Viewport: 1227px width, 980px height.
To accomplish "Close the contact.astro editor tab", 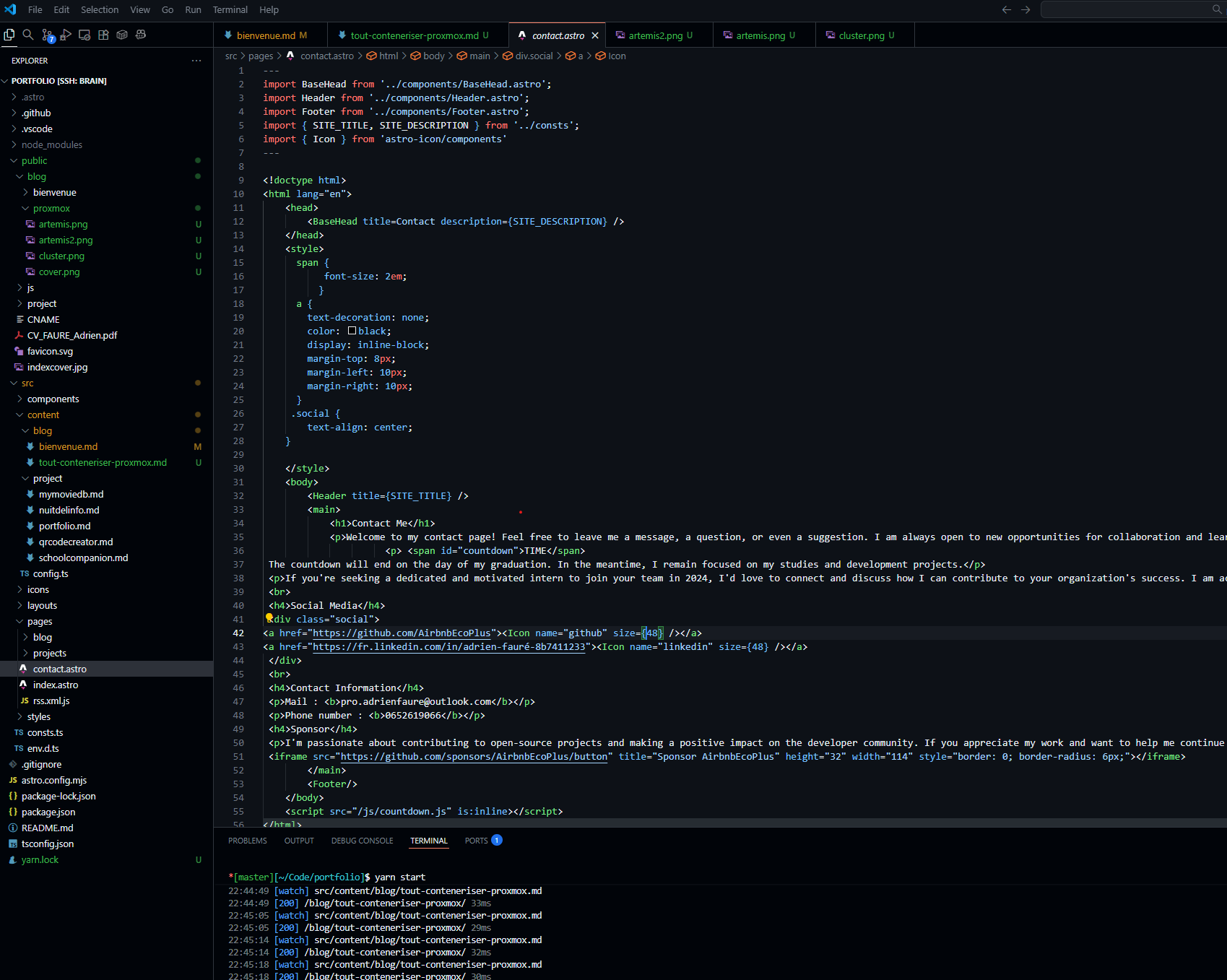I will [595, 35].
